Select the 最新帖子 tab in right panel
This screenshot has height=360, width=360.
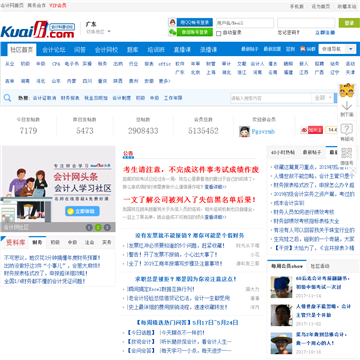click(x=312, y=152)
